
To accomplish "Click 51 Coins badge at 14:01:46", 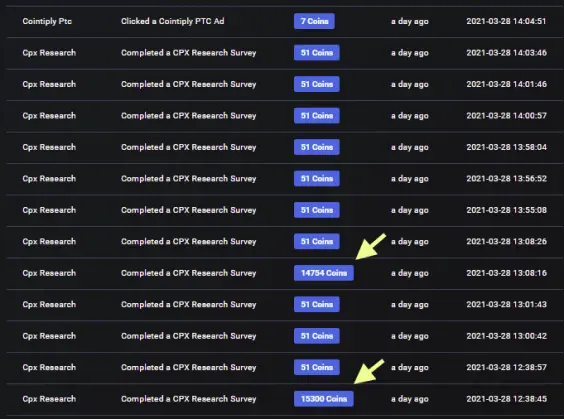I will tap(317, 84).
